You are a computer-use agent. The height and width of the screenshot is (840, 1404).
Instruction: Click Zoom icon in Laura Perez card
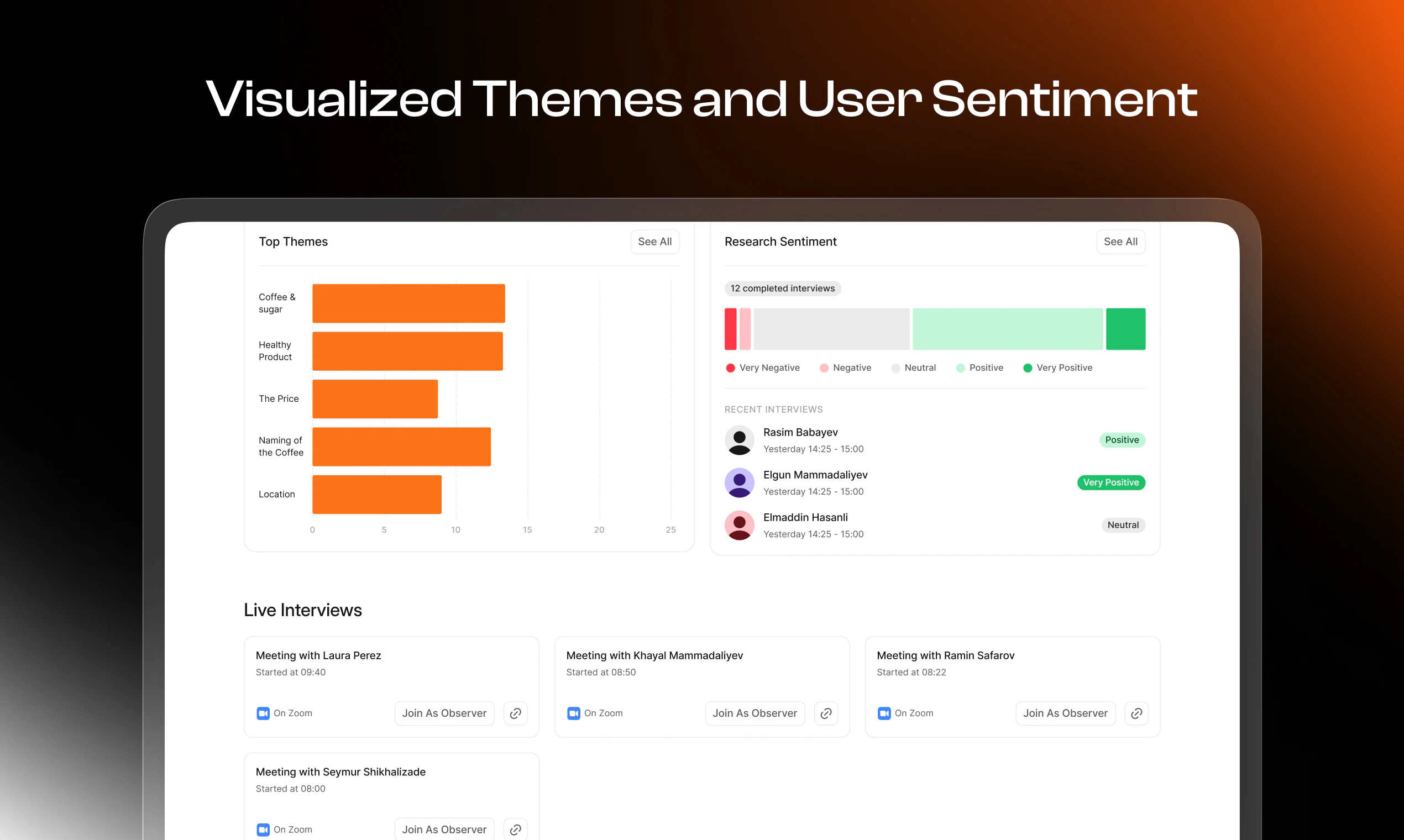(263, 713)
